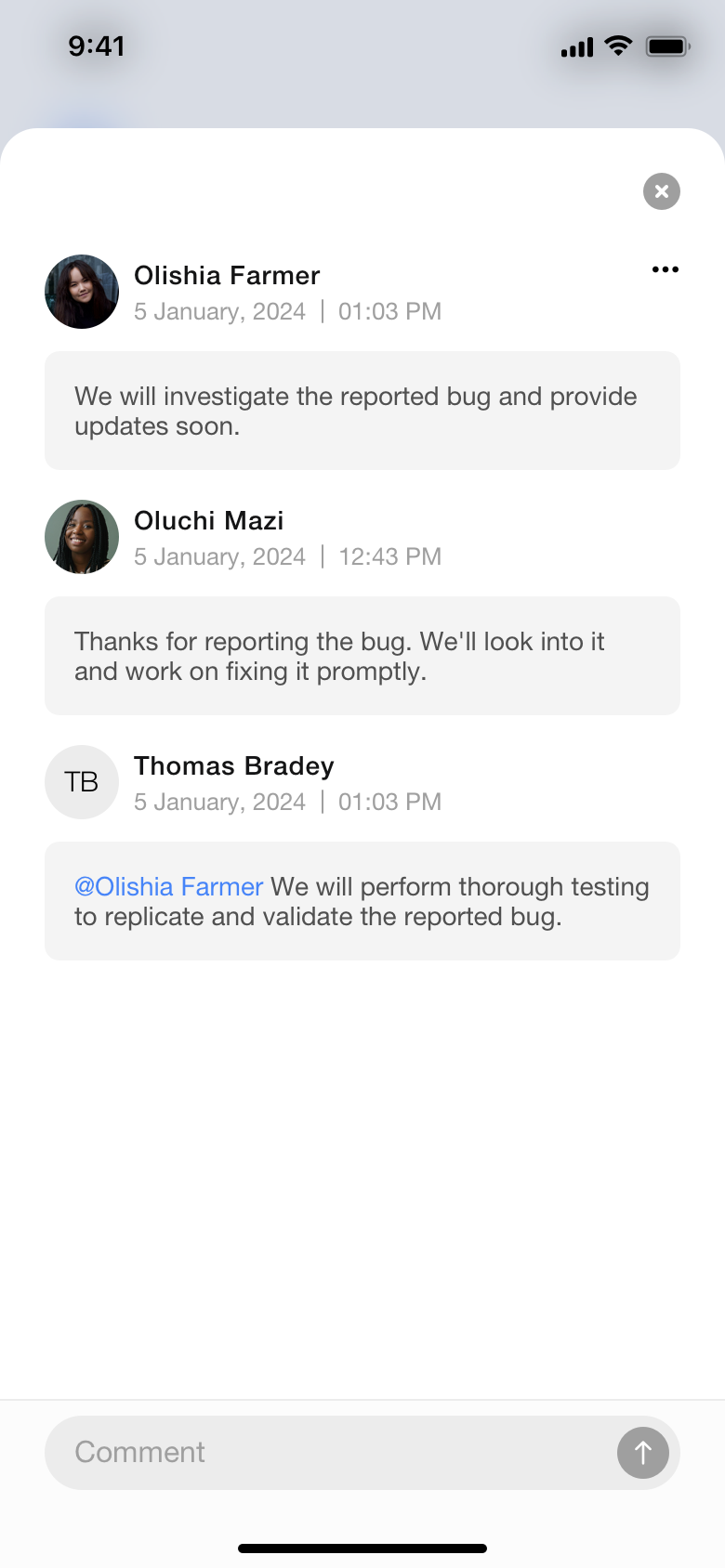
Task: Focus the Comment input field
Action: coord(325,1453)
